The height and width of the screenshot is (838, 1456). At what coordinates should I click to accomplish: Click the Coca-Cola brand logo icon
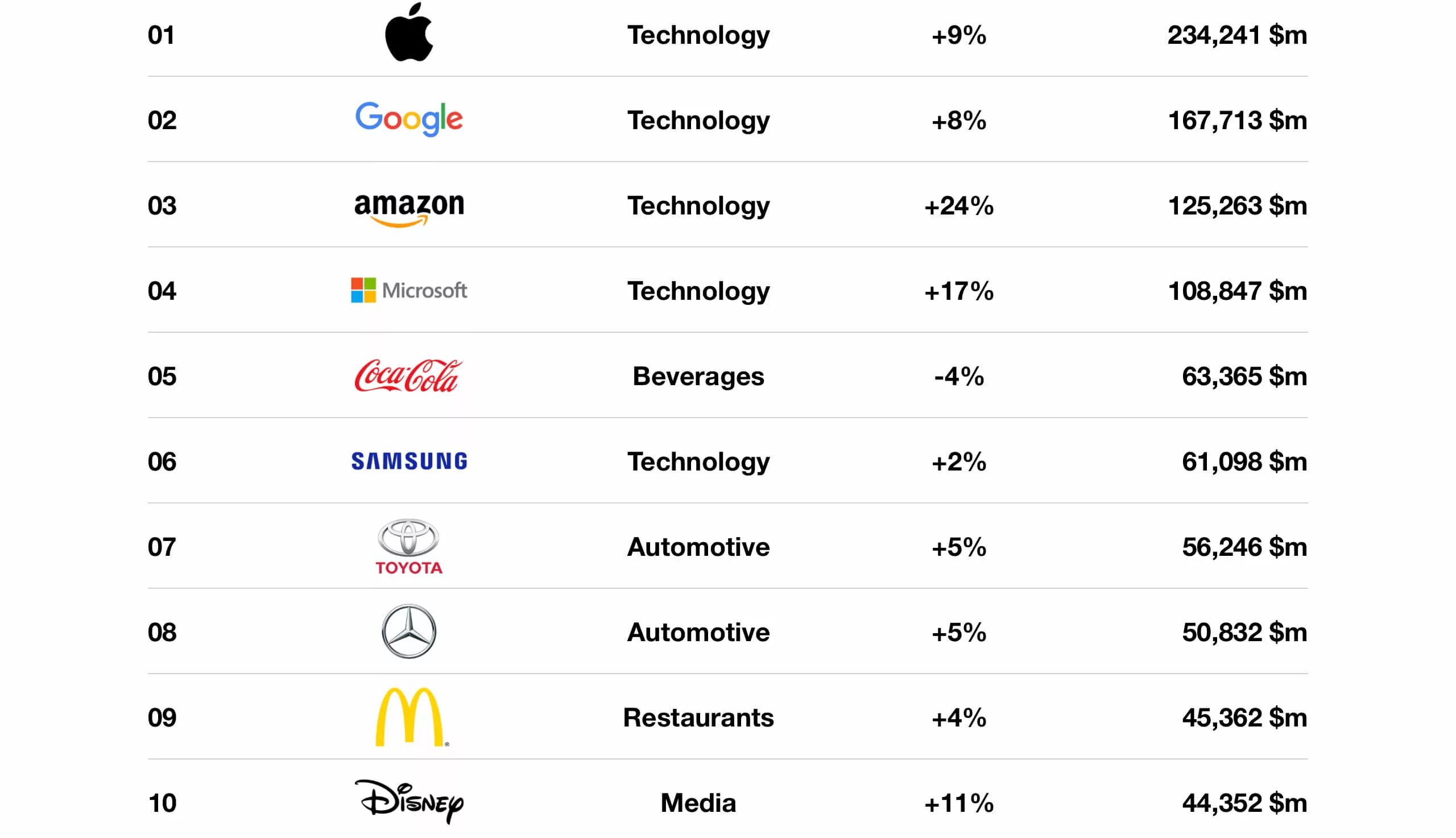tap(407, 376)
